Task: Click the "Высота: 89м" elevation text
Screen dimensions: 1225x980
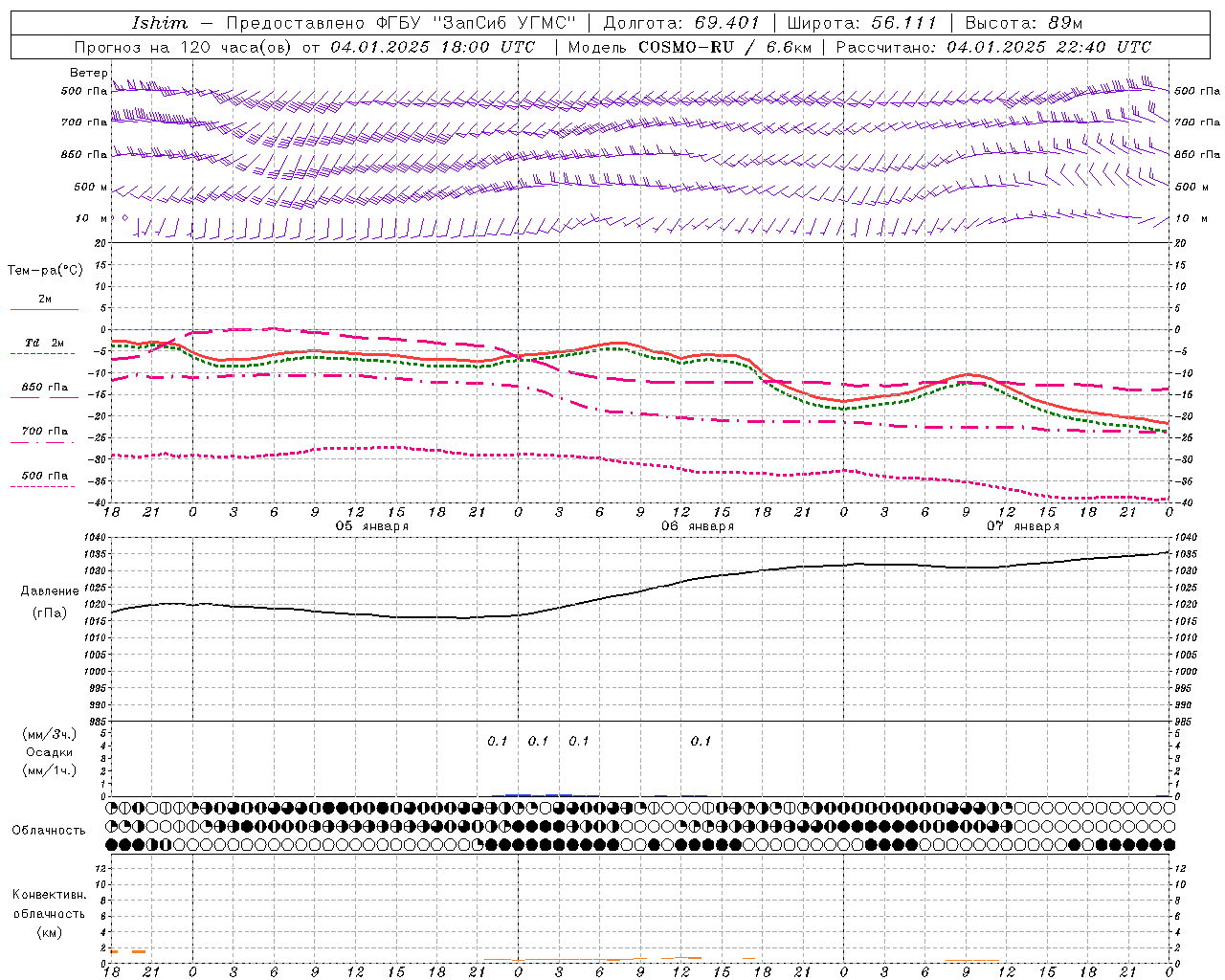Action: coord(1023,23)
